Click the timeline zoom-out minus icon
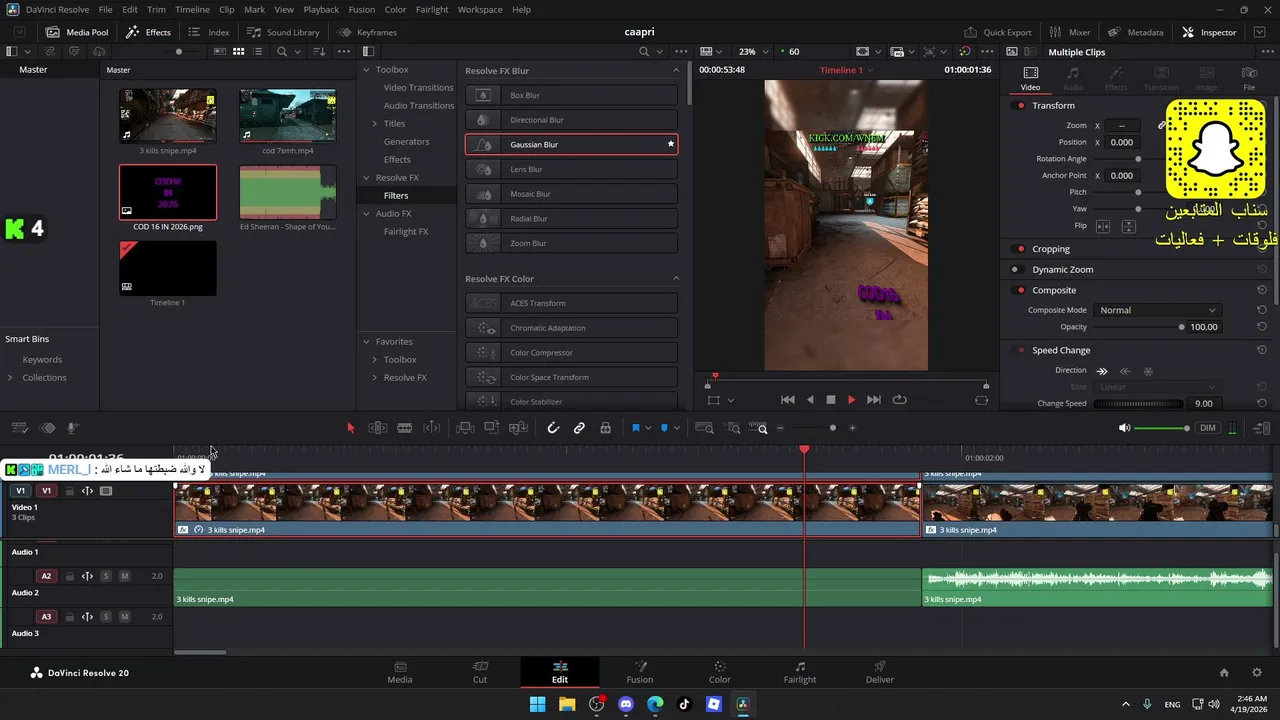The width and height of the screenshot is (1280, 720). pyautogui.click(x=780, y=428)
